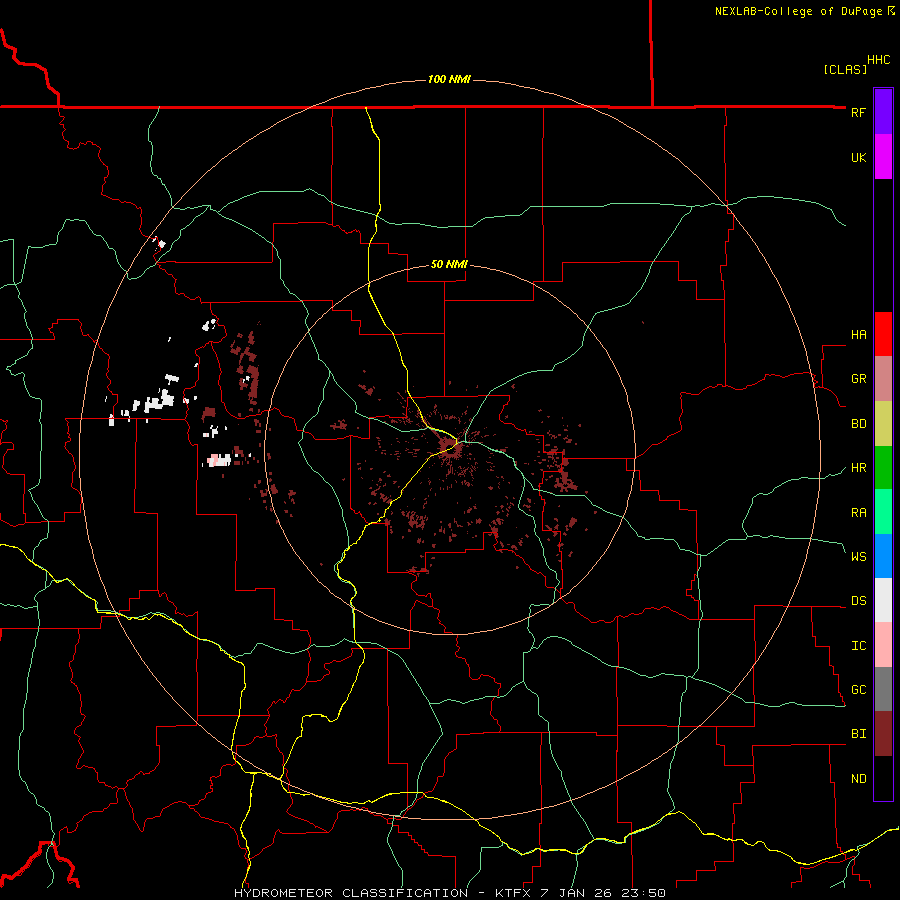
Task: Click the UK legend label
Action: point(858,157)
